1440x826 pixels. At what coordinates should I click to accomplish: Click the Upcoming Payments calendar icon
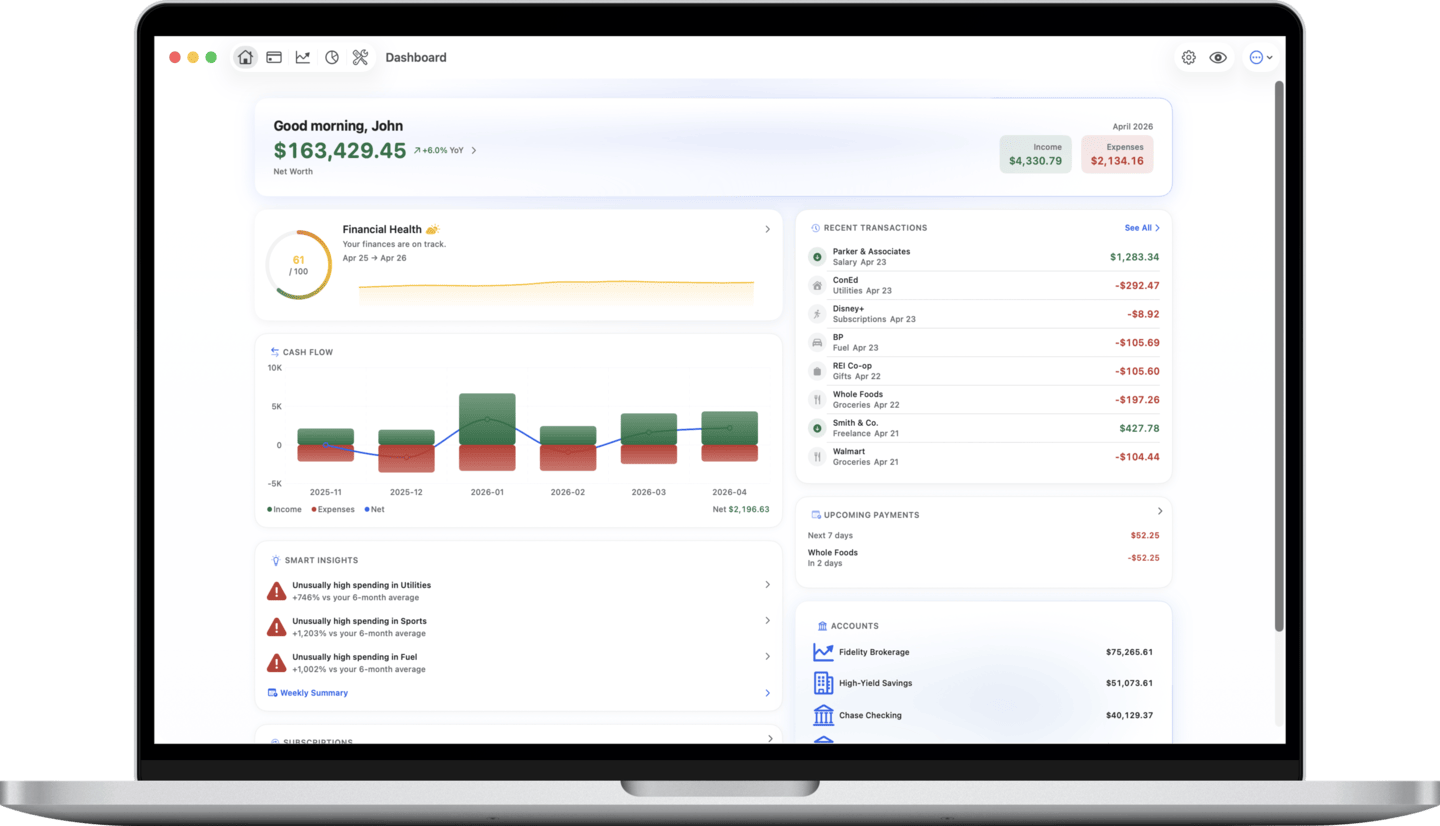[816, 515]
